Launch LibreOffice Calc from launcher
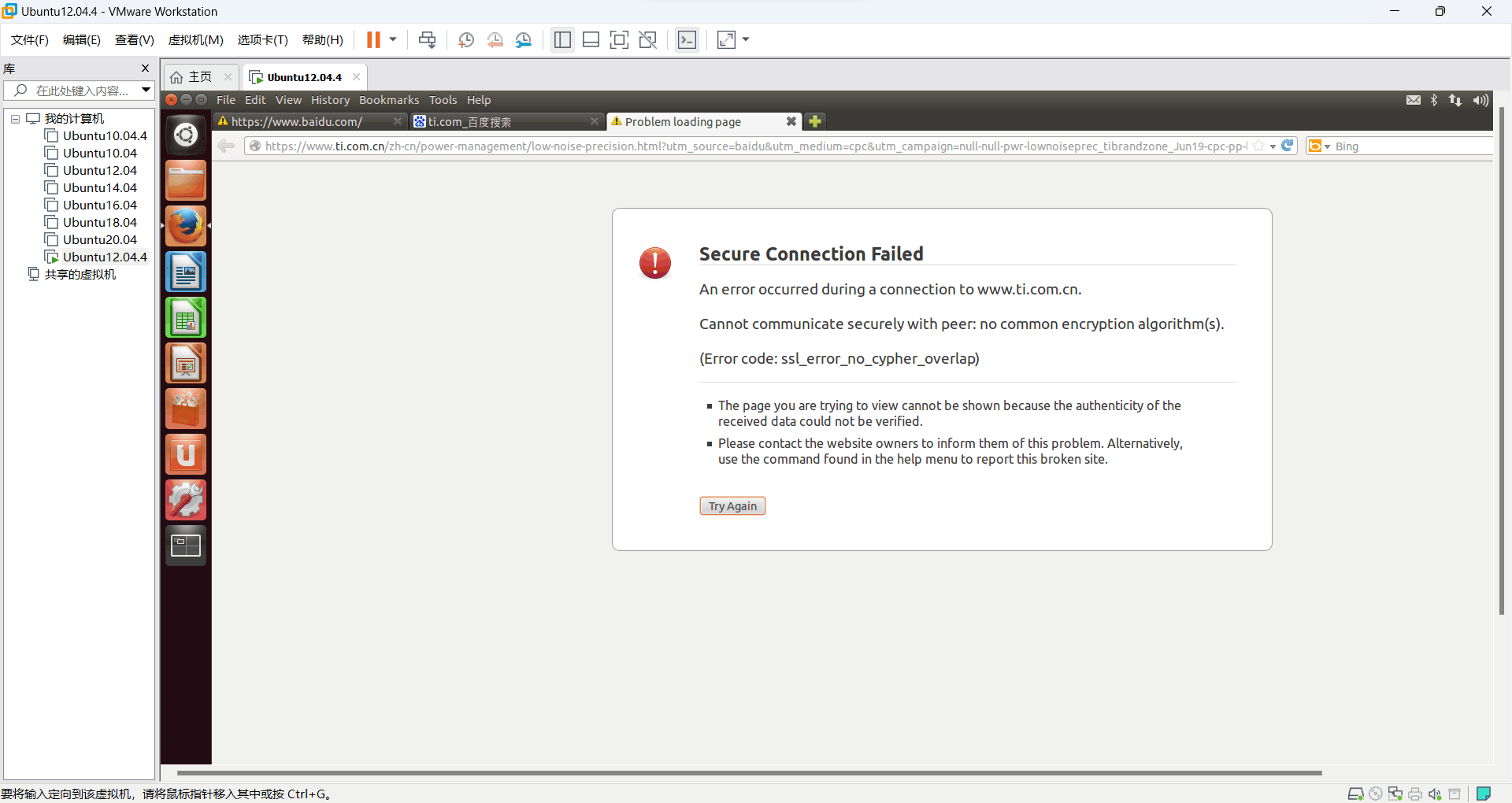1512x803 pixels. coord(186,317)
